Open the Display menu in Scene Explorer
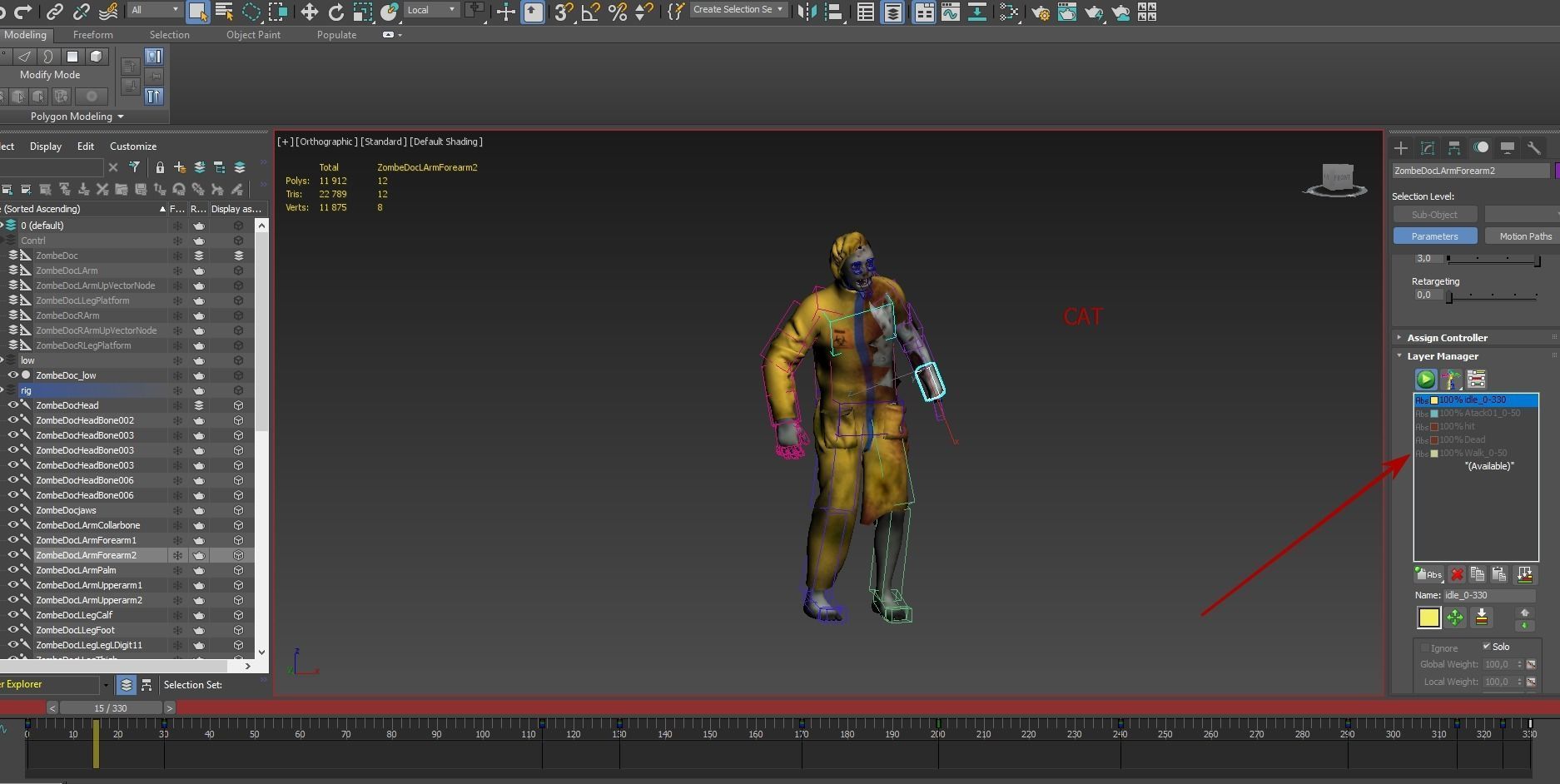 click(x=46, y=146)
